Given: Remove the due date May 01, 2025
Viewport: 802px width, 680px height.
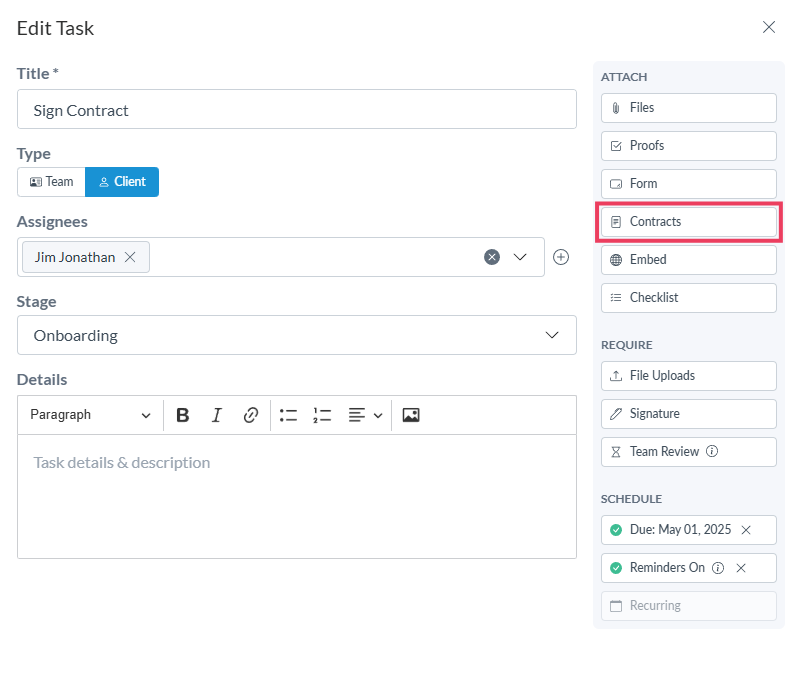Looking at the screenshot, I should [x=746, y=530].
